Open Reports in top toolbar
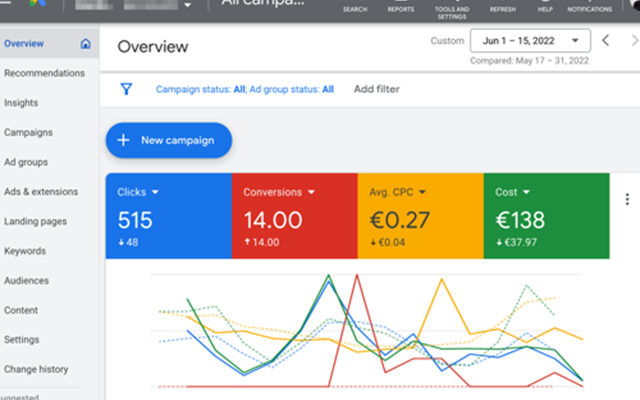This screenshot has width=640, height=400. [x=400, y=9]
